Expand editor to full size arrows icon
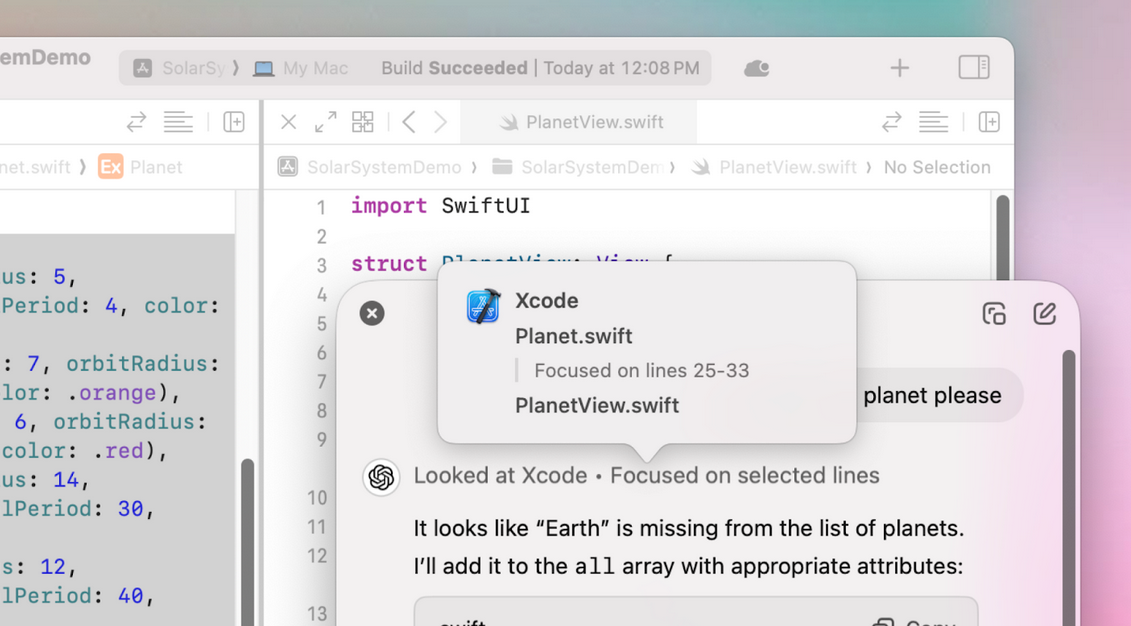 [326, 122]
